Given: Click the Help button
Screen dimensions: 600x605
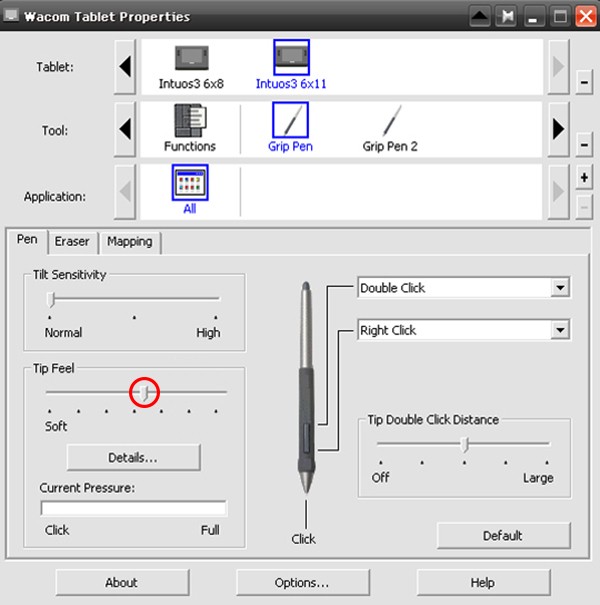Looking at the screenshot, I should [483, 582].
